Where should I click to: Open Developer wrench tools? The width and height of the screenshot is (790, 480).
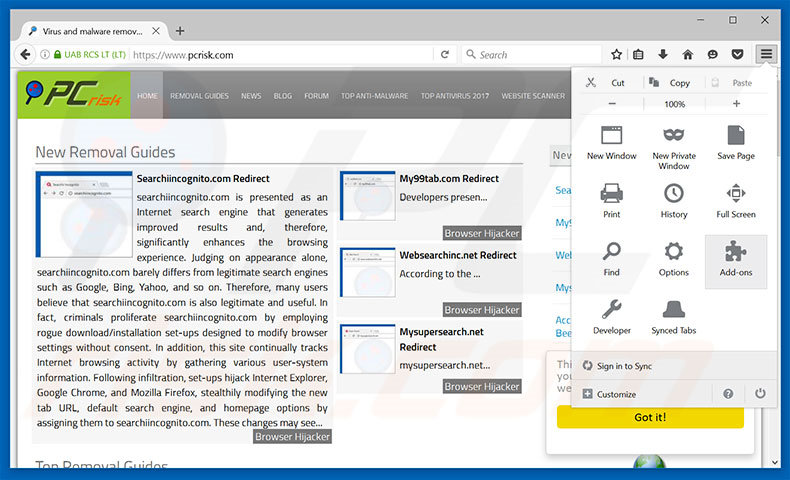pos(612,317)
